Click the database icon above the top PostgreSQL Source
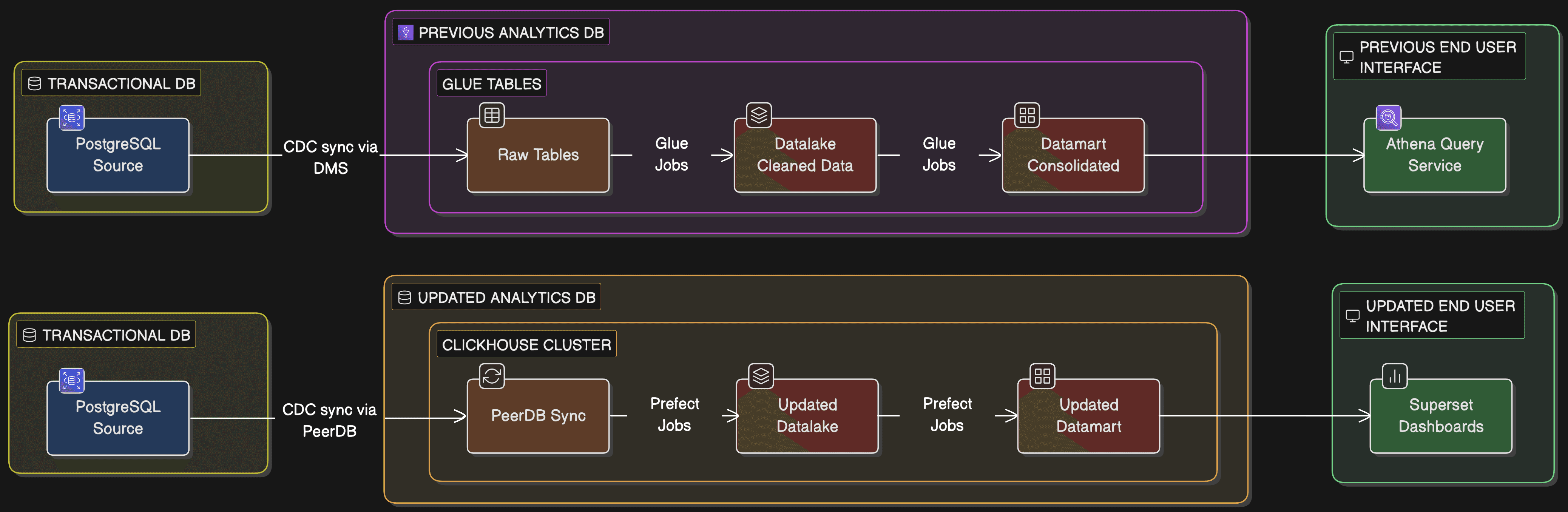Viewport: 1568px width, 512px height. (x=72, y=117)
